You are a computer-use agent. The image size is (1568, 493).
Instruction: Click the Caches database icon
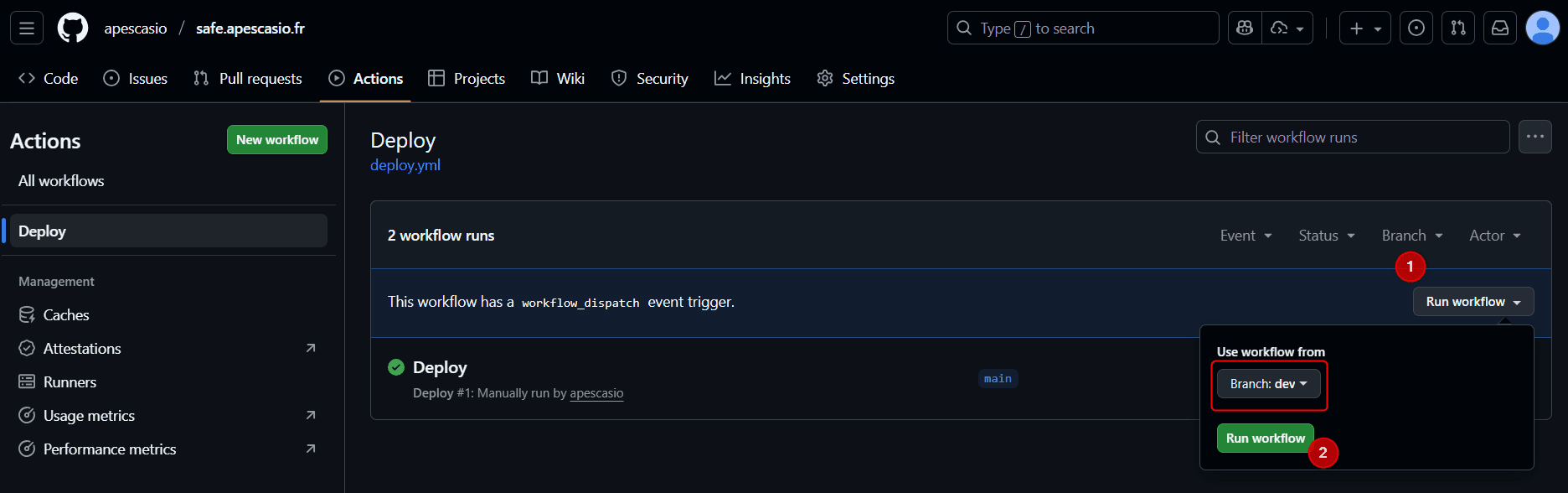[27, 315]
